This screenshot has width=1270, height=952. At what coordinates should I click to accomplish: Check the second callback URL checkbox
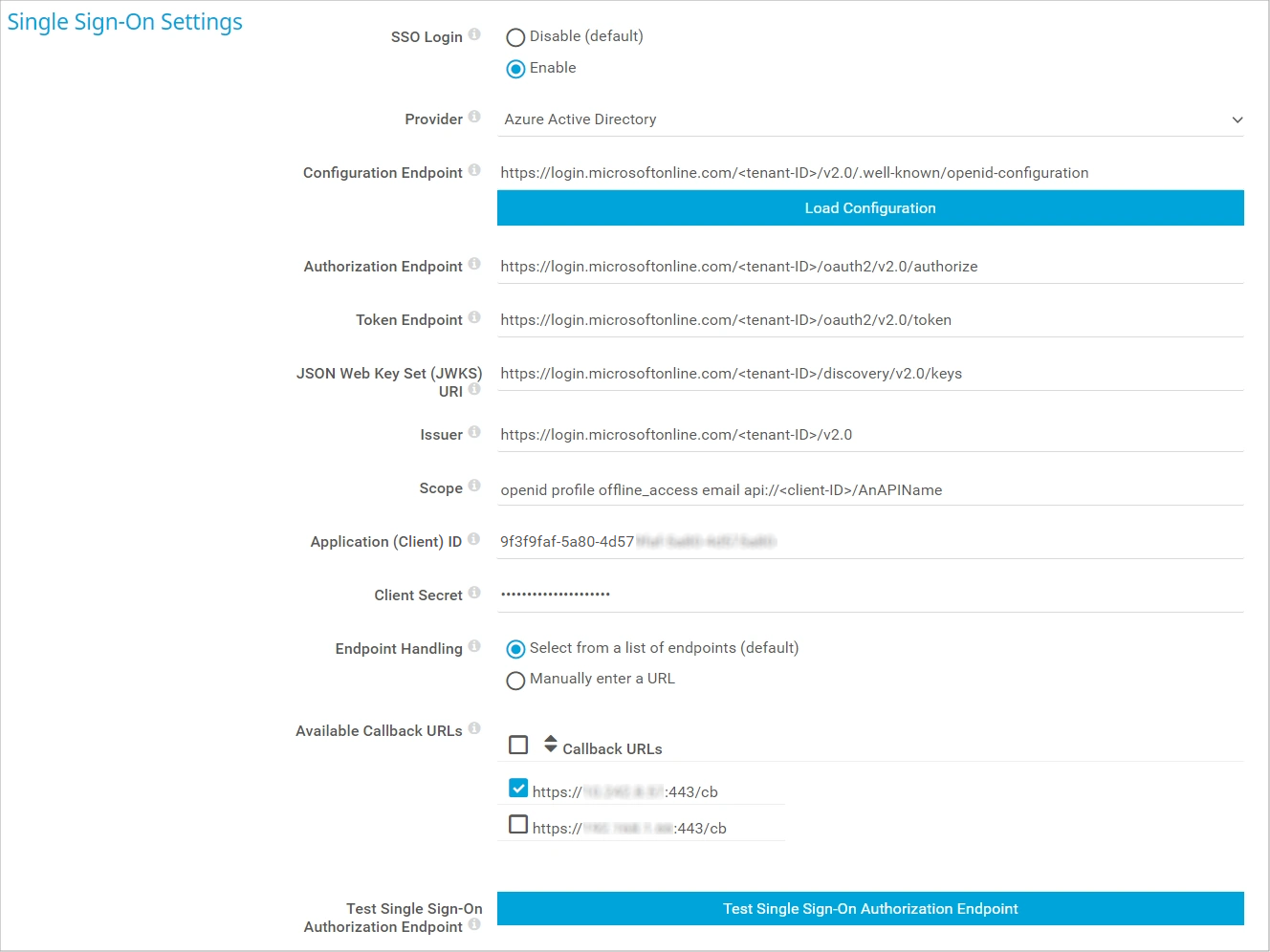point(518,825)
